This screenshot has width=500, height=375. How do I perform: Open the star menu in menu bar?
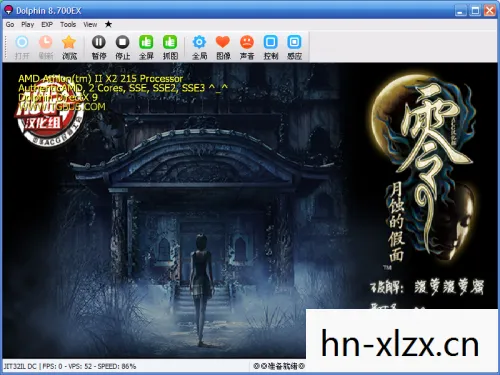click(108, 24)
